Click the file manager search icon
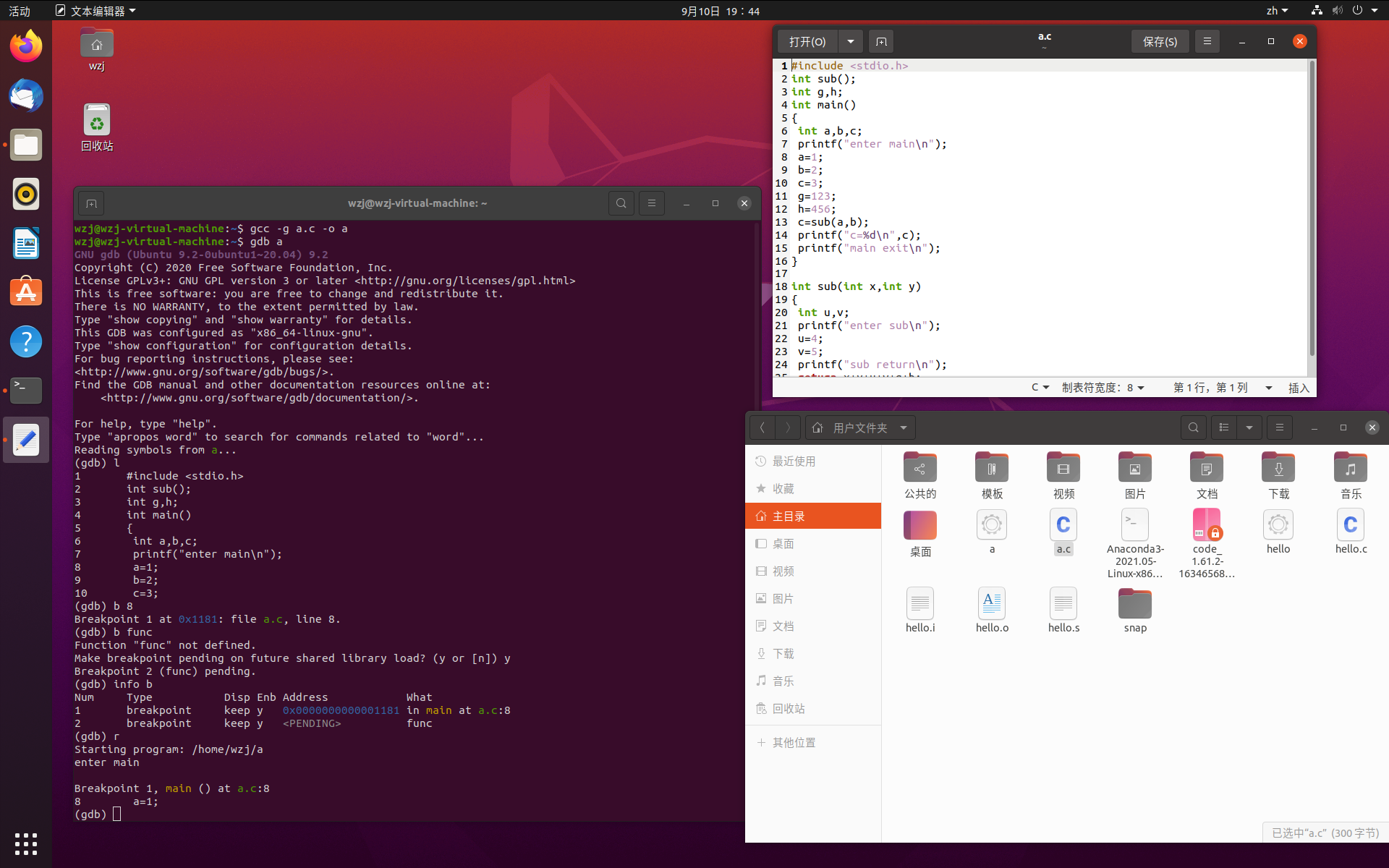This screenshot has width=1389, height=868. click(x=1193, y=427)
